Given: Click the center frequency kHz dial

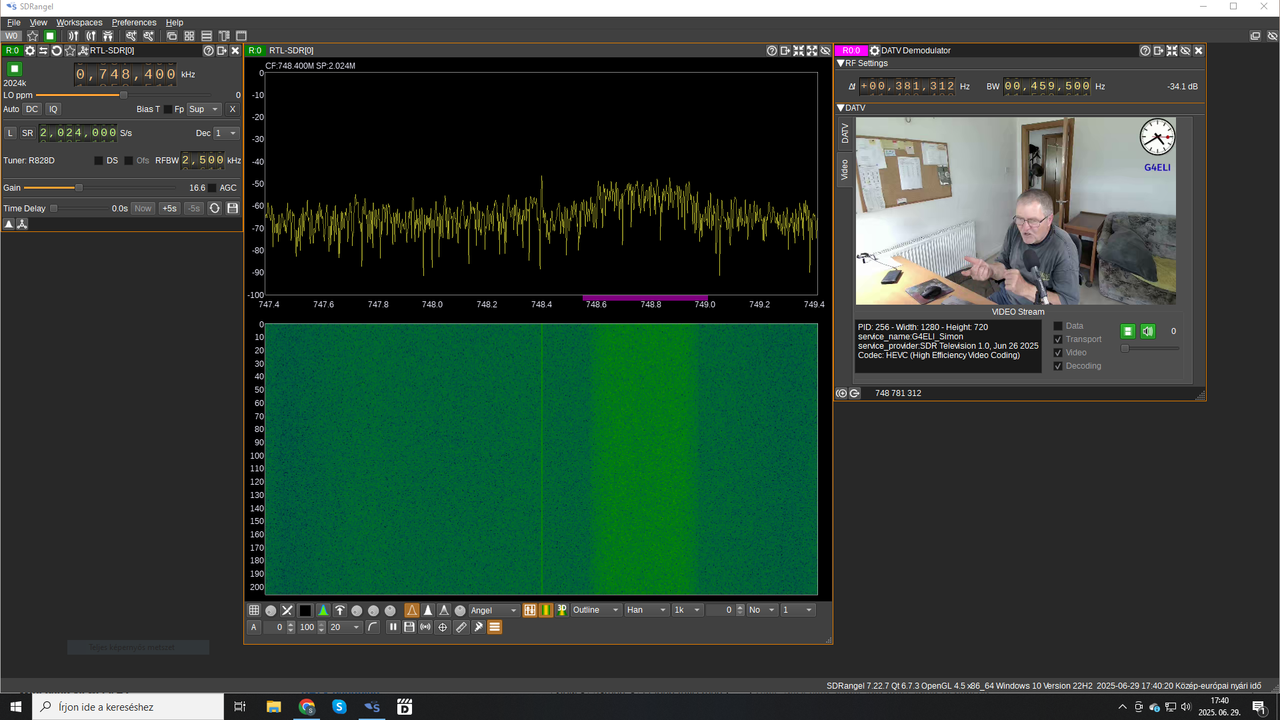Looking at the screenshot, I should (125, 74).
